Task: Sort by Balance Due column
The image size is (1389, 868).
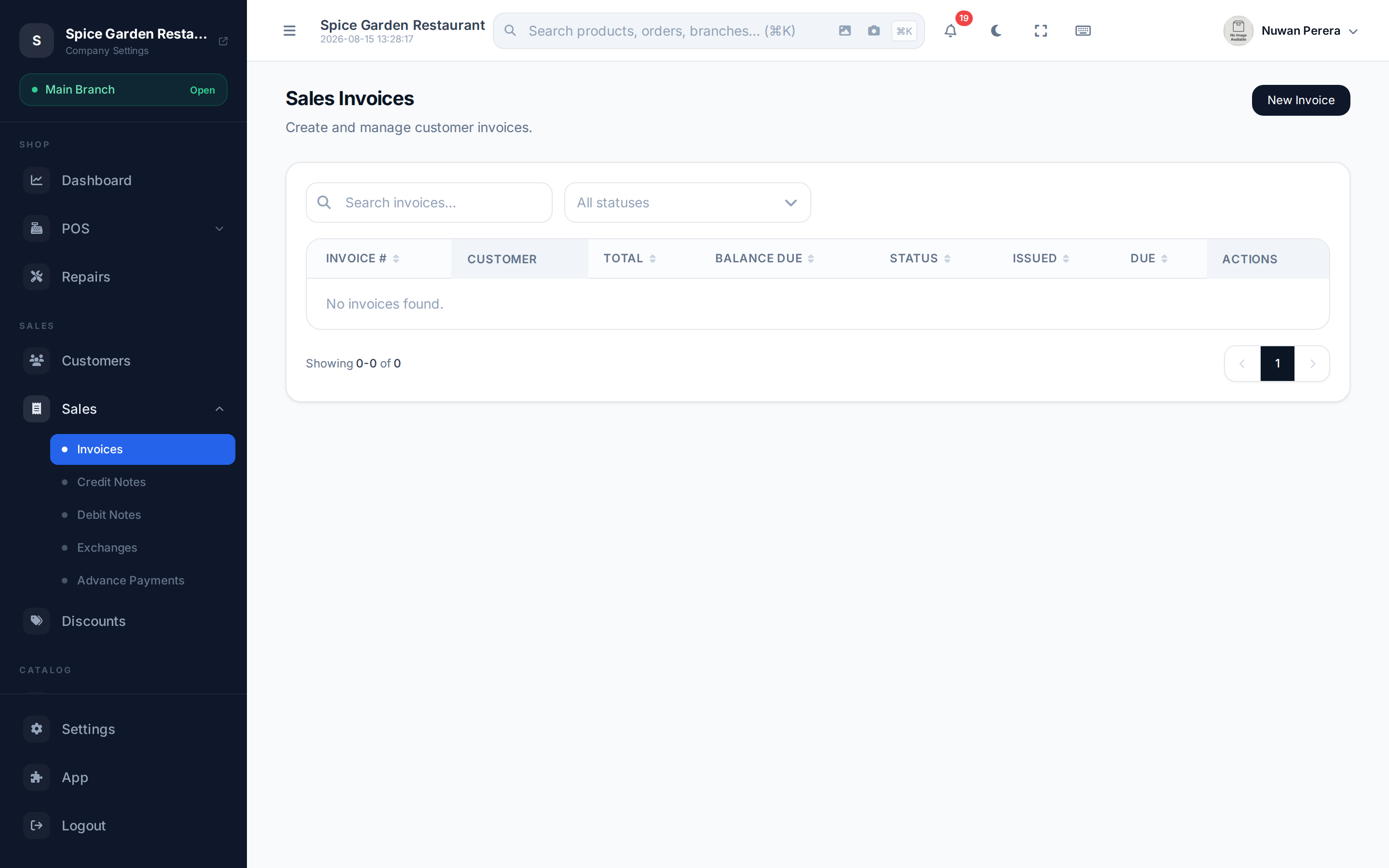Action: coord(764,258)
